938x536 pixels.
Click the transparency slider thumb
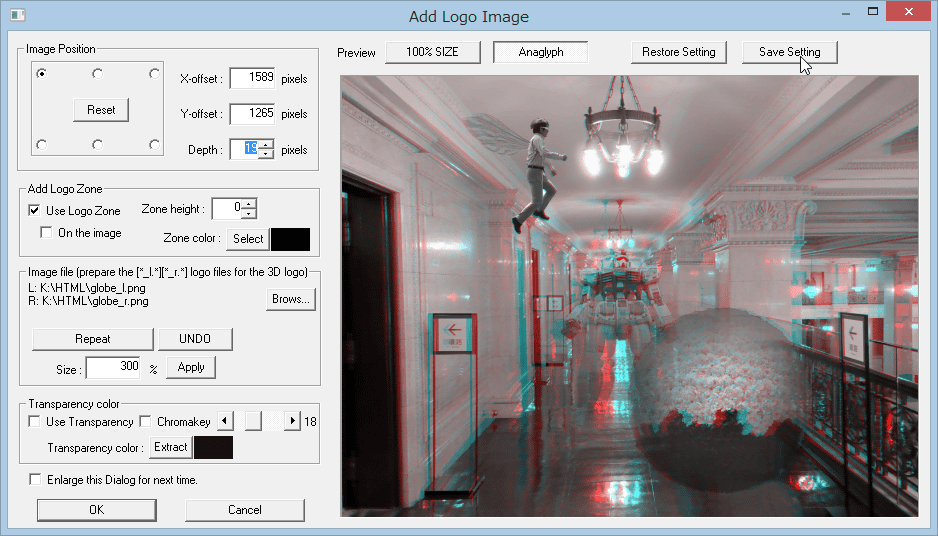coord(253,421)
